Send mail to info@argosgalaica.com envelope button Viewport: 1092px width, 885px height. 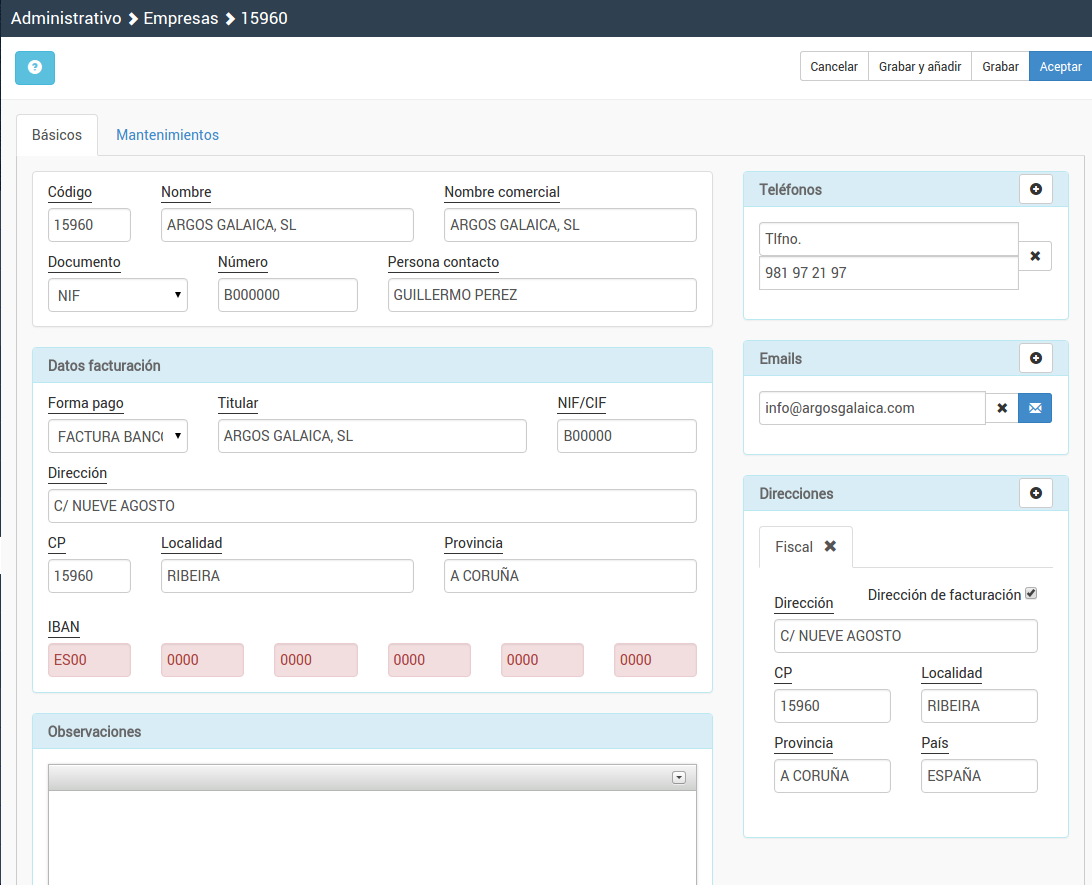pyautogui.click(x=1035, y=408)
